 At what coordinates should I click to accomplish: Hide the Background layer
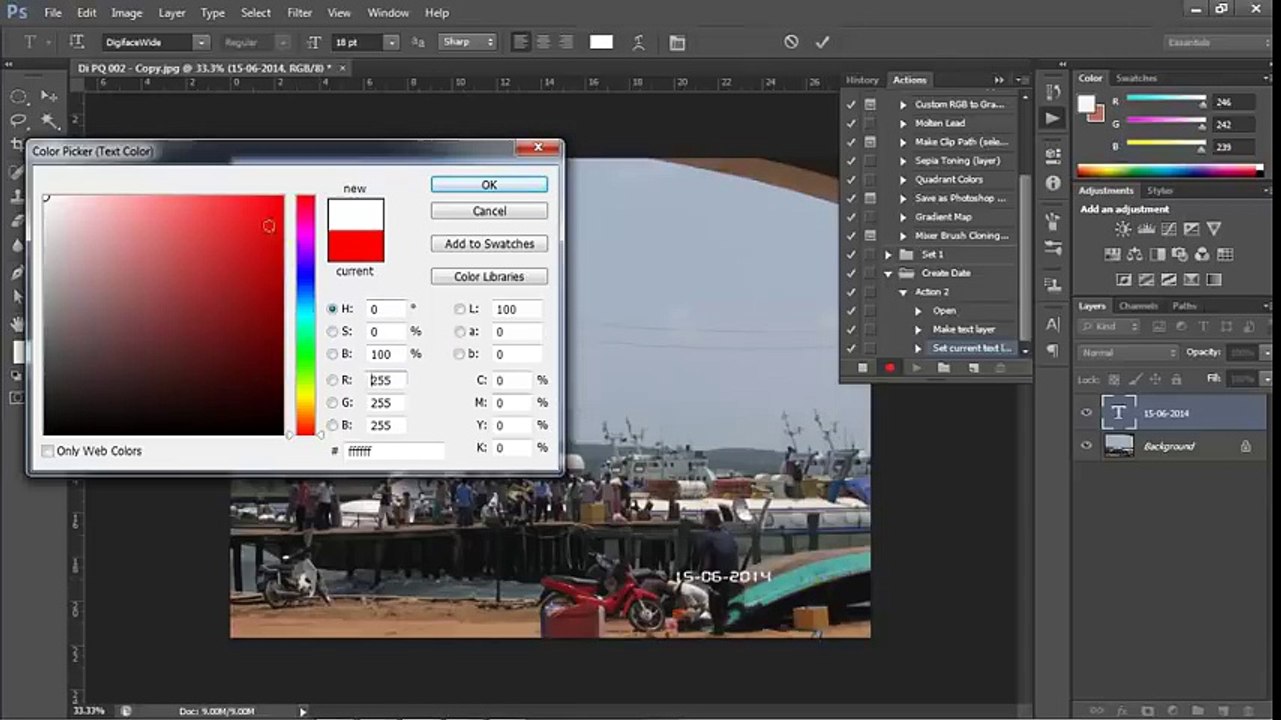(1086, 446)
